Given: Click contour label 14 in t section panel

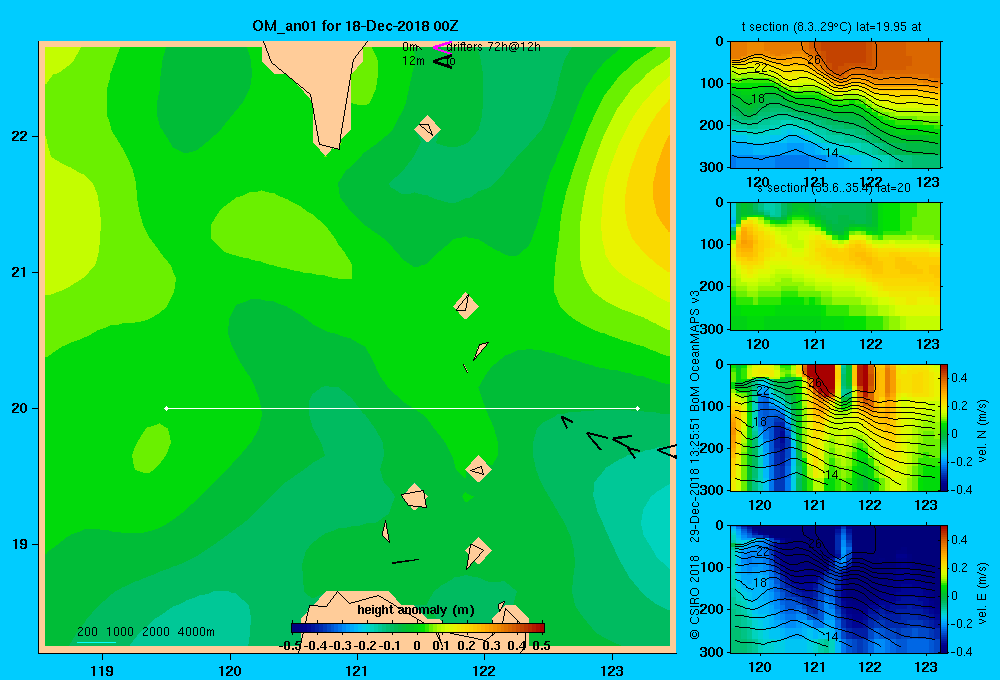Looking at the screenshot, I should coord(832,152).
